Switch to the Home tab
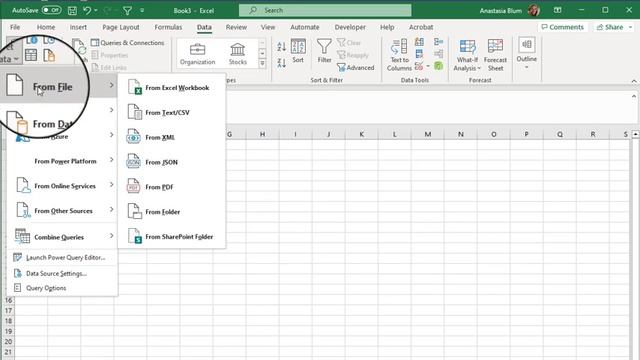This screenshot has height=360, width=640. (46, 27)
